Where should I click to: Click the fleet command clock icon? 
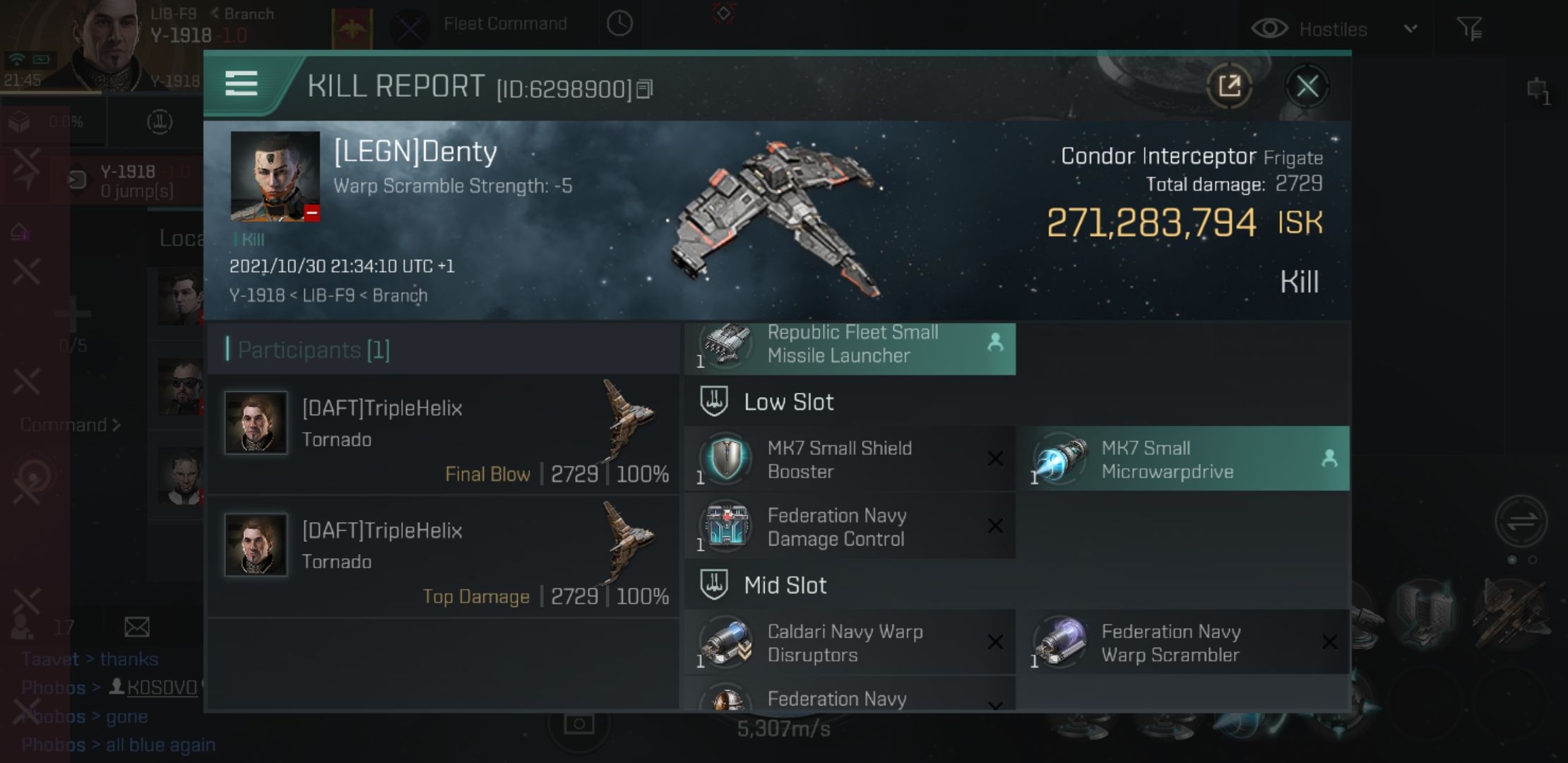click(617, 24)
